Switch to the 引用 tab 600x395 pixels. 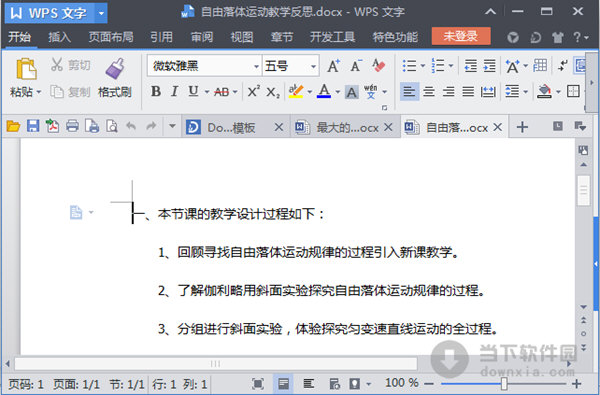coord(161,37)
